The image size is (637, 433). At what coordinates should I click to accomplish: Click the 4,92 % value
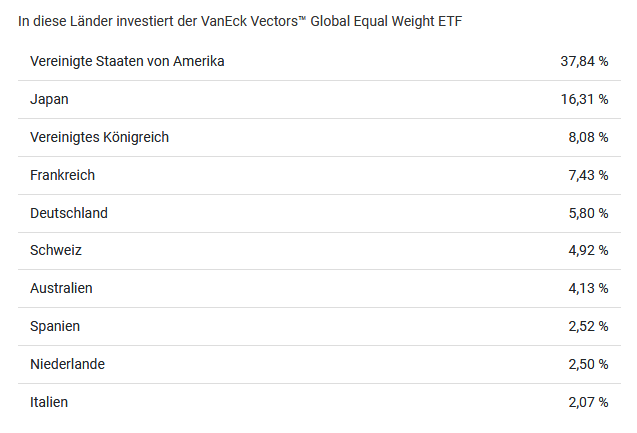pos(588,250)
